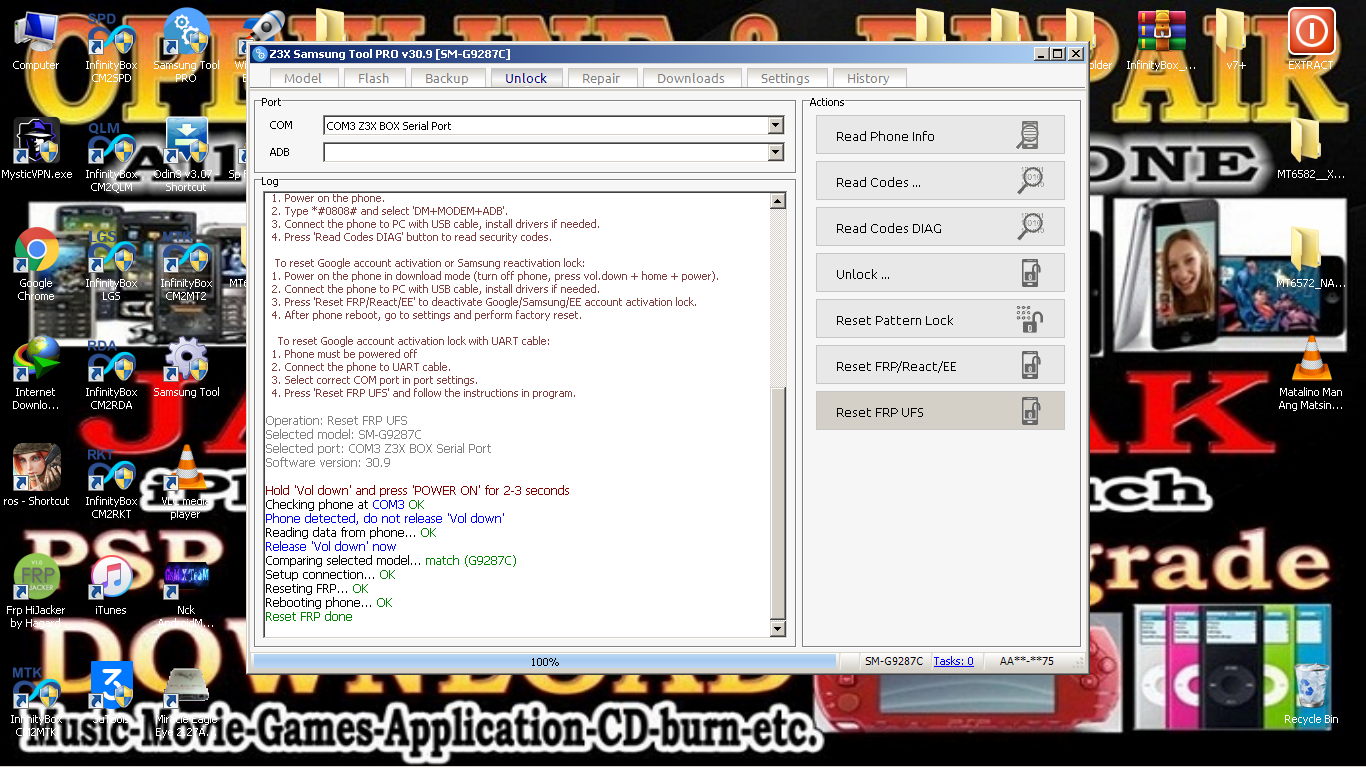Image resolution: width=1366 pixels, height=768 pixels.
Task: Launch InfinityBox CM2SPD shortcut
Action: [111, 47]
